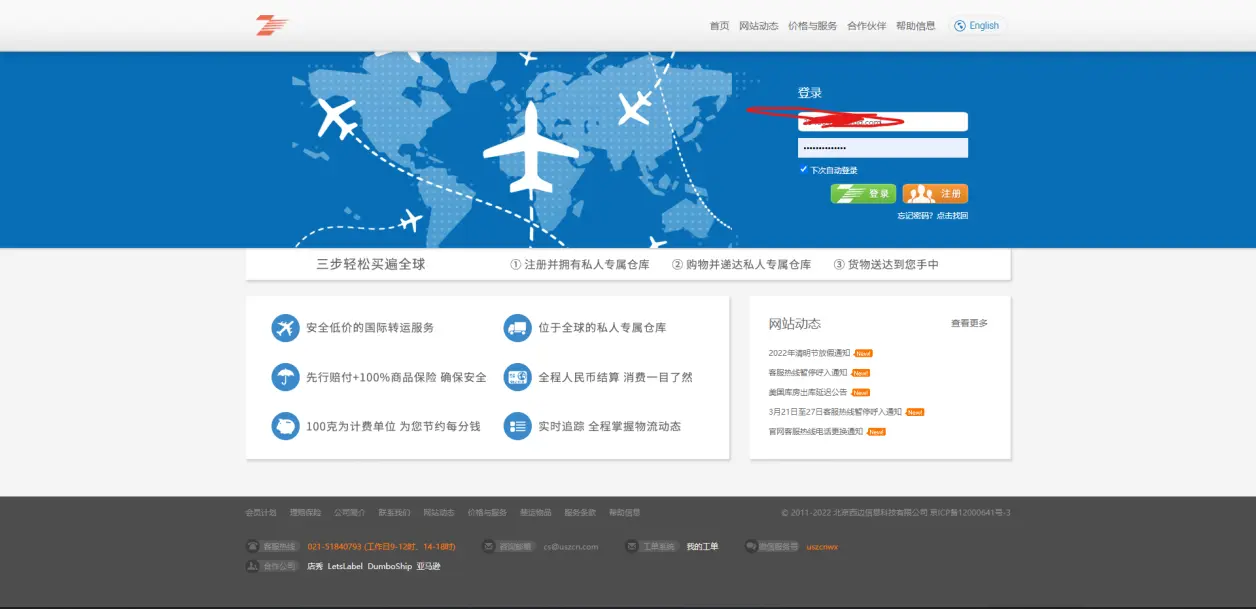This screenshot has width=1256, height=609.
Task: Click the New badge beside 美国库房出库延迟公告
Action: coord(860,392)
